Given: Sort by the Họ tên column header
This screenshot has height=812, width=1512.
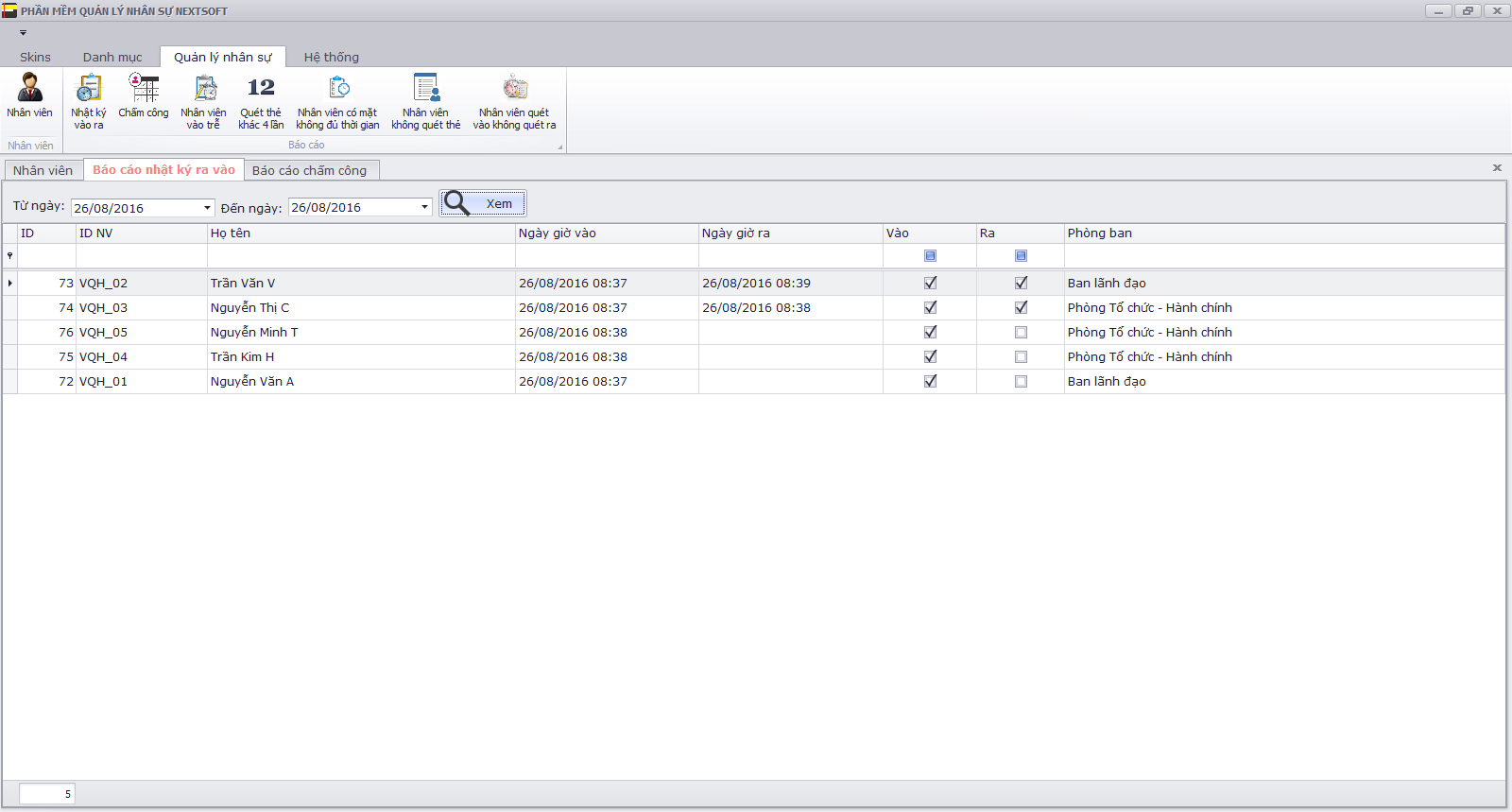Looking at the screenshot, I should click(359, 233).
